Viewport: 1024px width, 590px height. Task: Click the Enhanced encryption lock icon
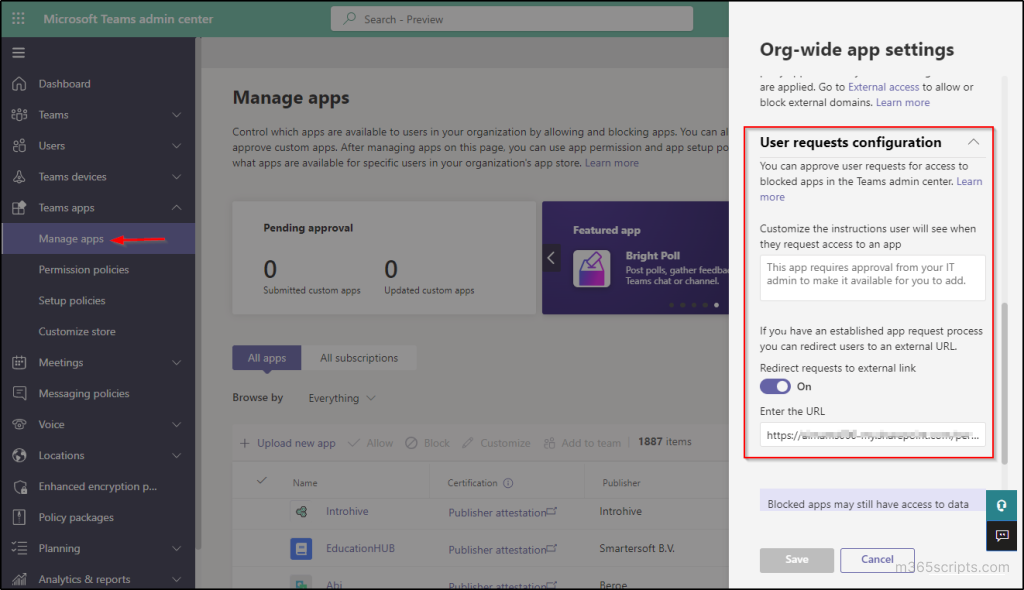(x=19, y=486)
